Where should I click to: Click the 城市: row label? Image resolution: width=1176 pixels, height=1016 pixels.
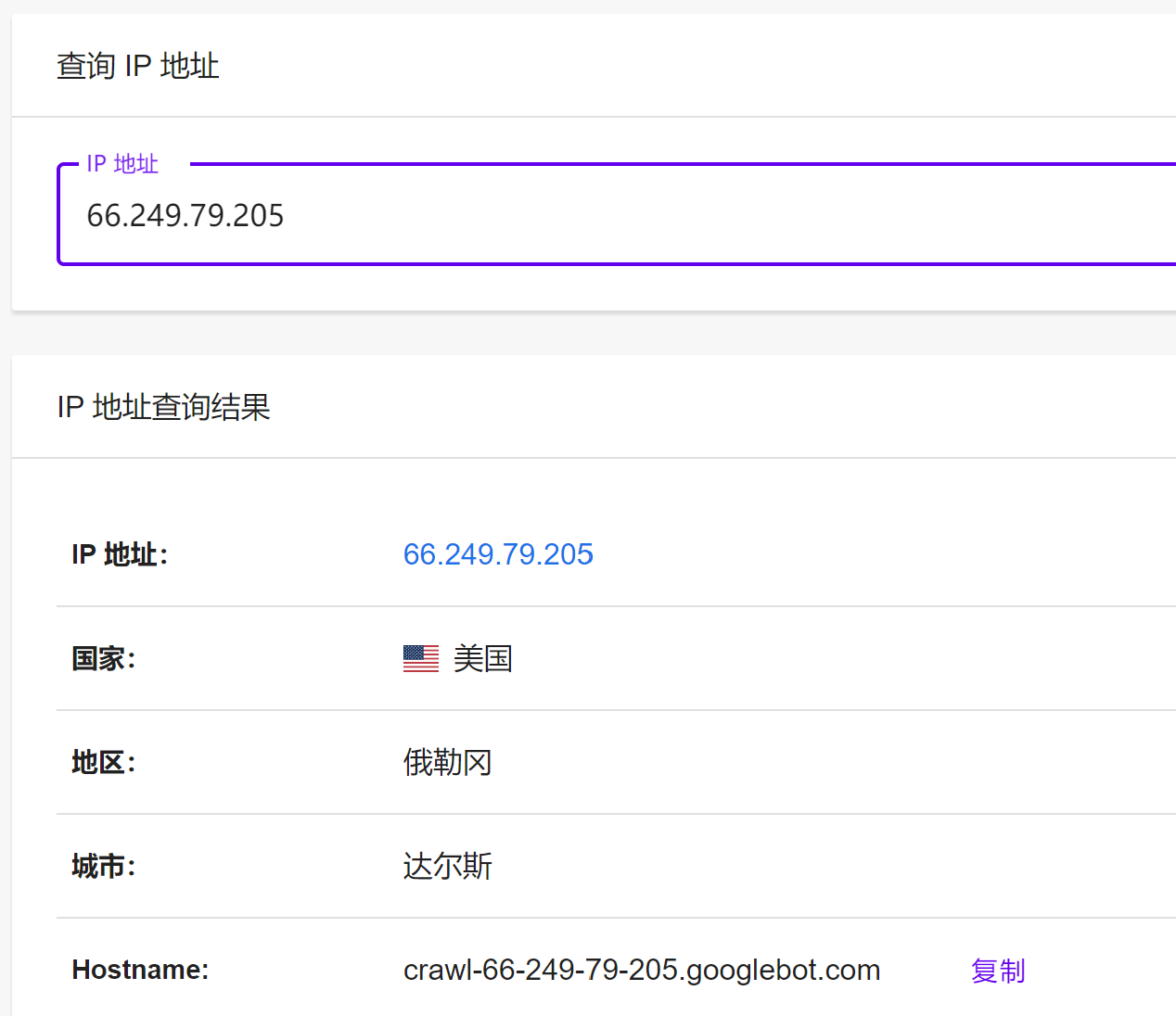[104, 867]
